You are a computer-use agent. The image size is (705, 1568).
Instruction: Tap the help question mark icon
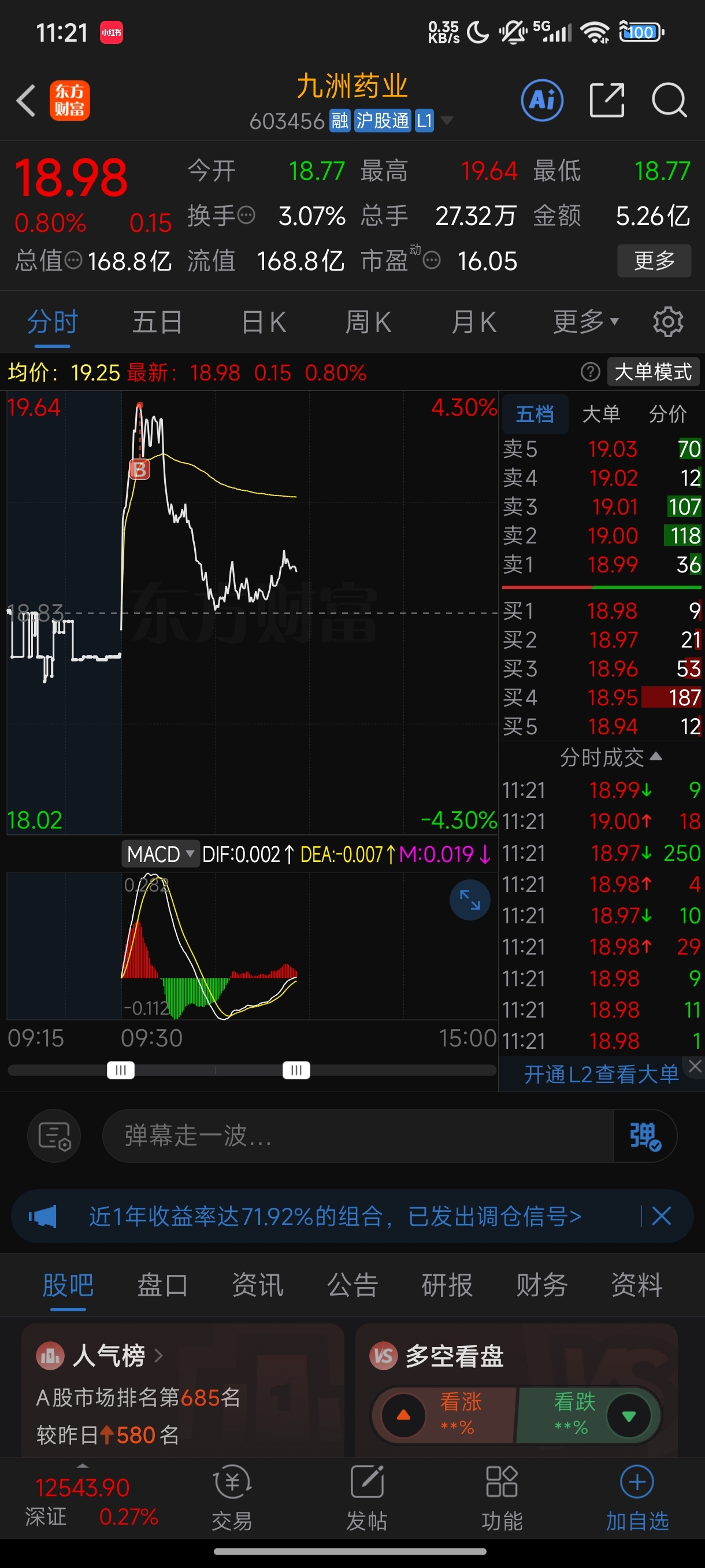(590, 372)
